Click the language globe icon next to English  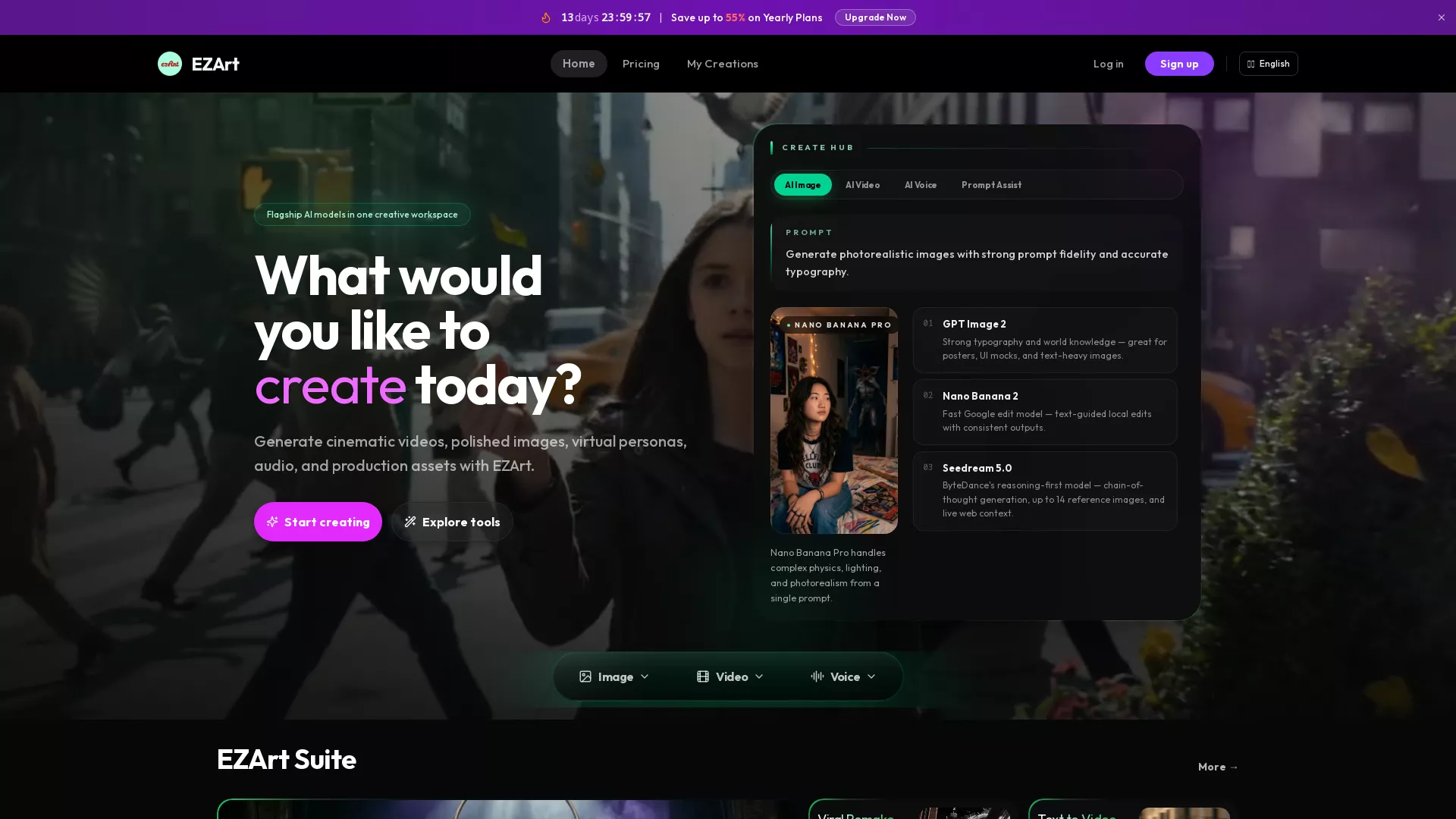1251,64
